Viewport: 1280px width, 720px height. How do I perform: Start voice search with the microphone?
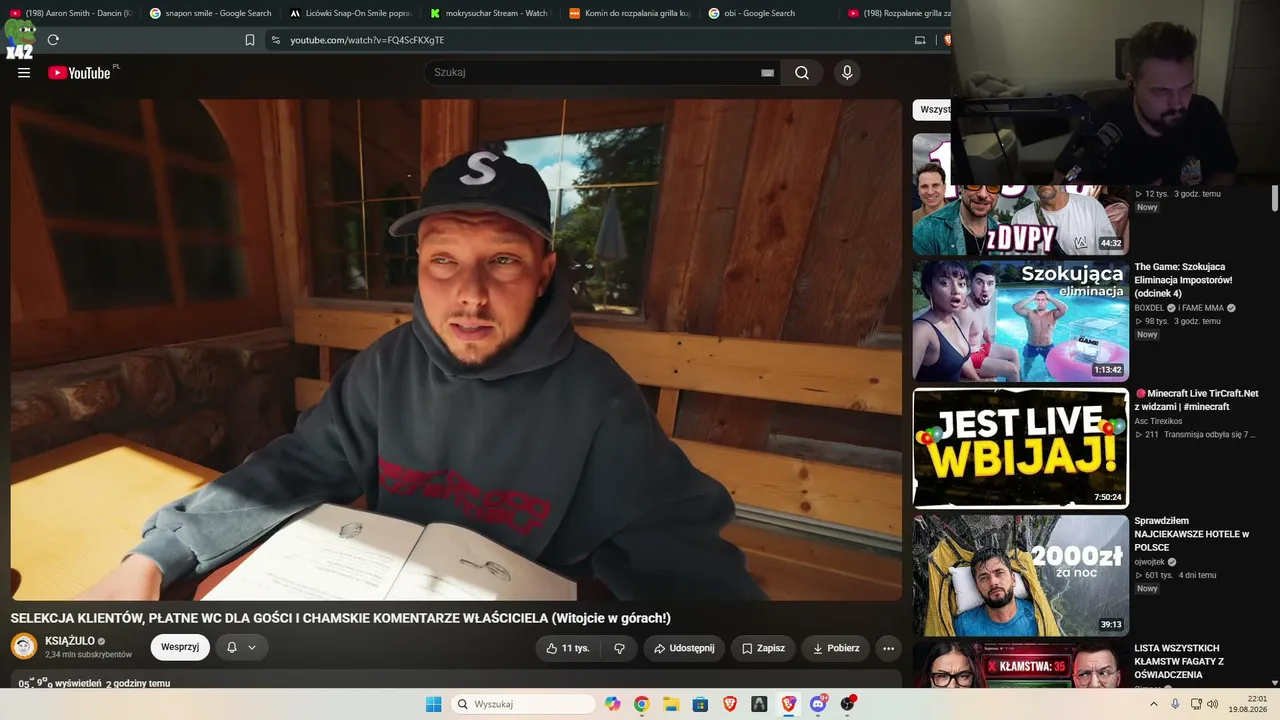click(x=847, y=72)
